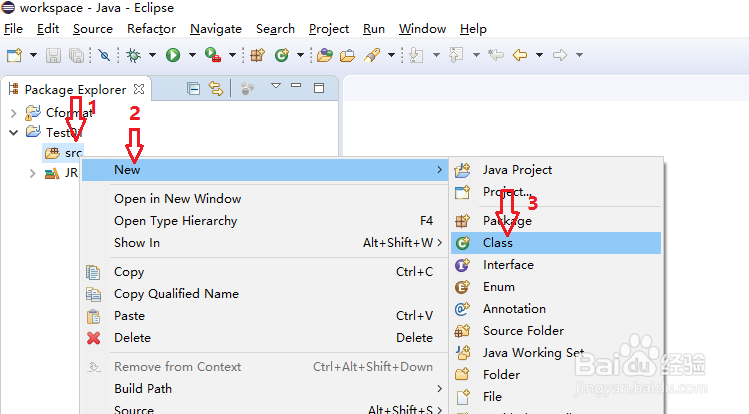
Task: Click the Collapse All icon
Action: tap(193, 89)
